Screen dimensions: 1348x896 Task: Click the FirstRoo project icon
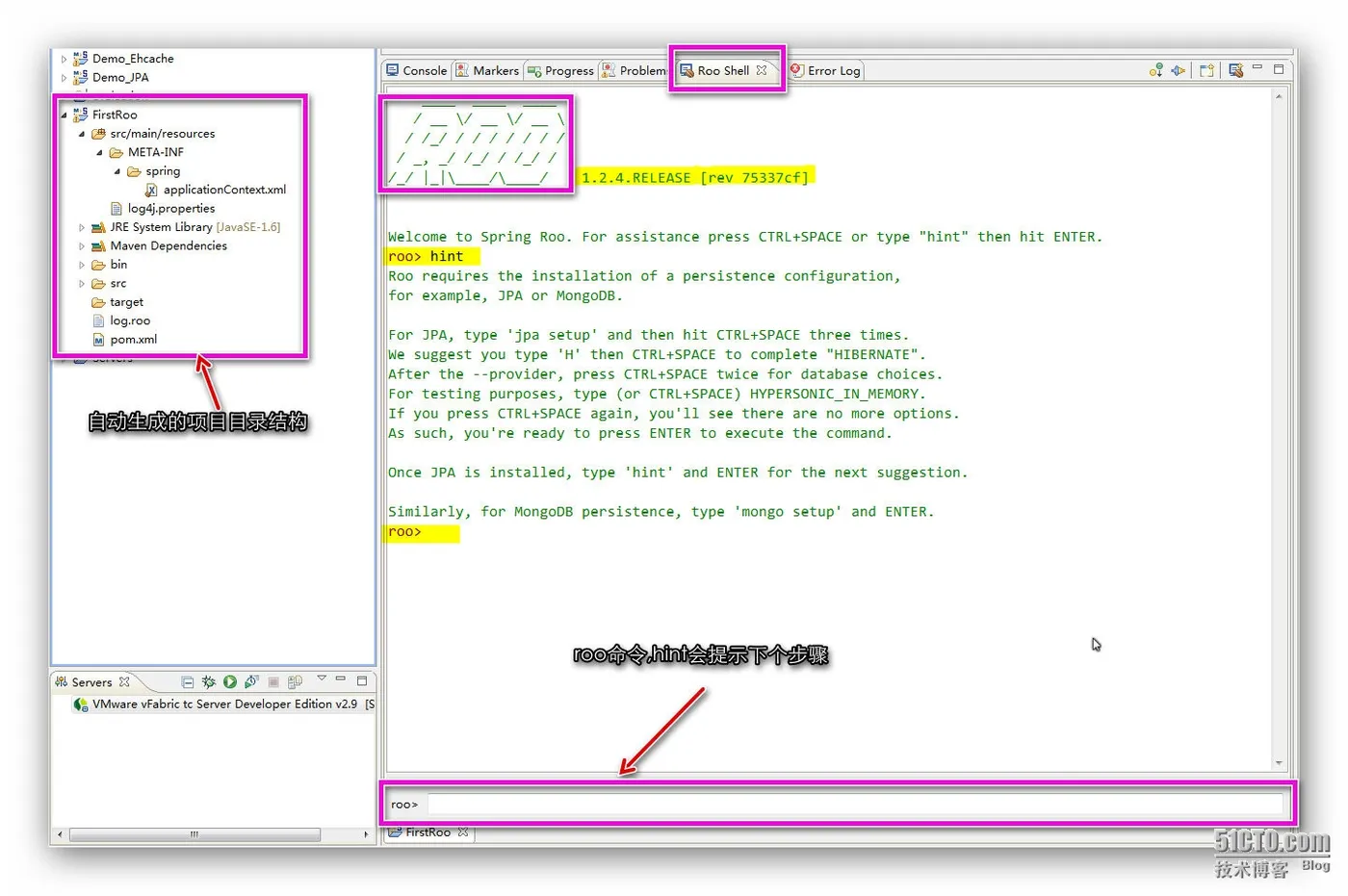81,115
